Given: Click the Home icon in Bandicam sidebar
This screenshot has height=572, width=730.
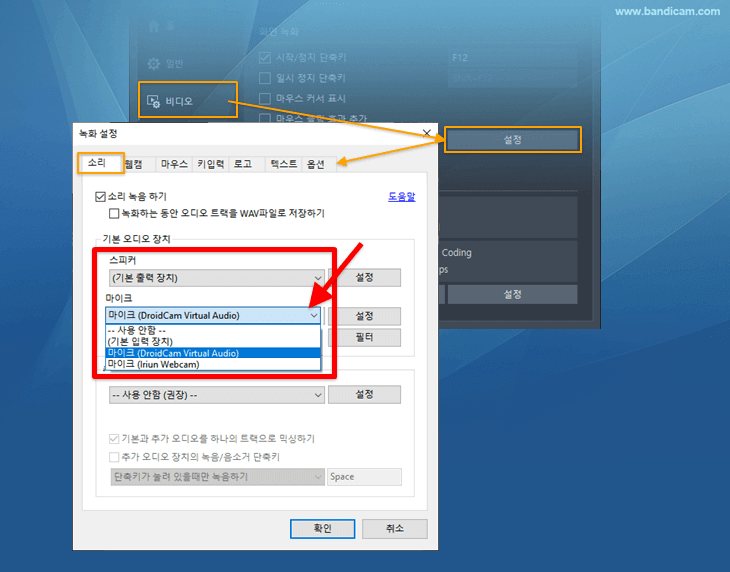Looking at the screenshot, I should pyautogui.click(x=154, y=25).
